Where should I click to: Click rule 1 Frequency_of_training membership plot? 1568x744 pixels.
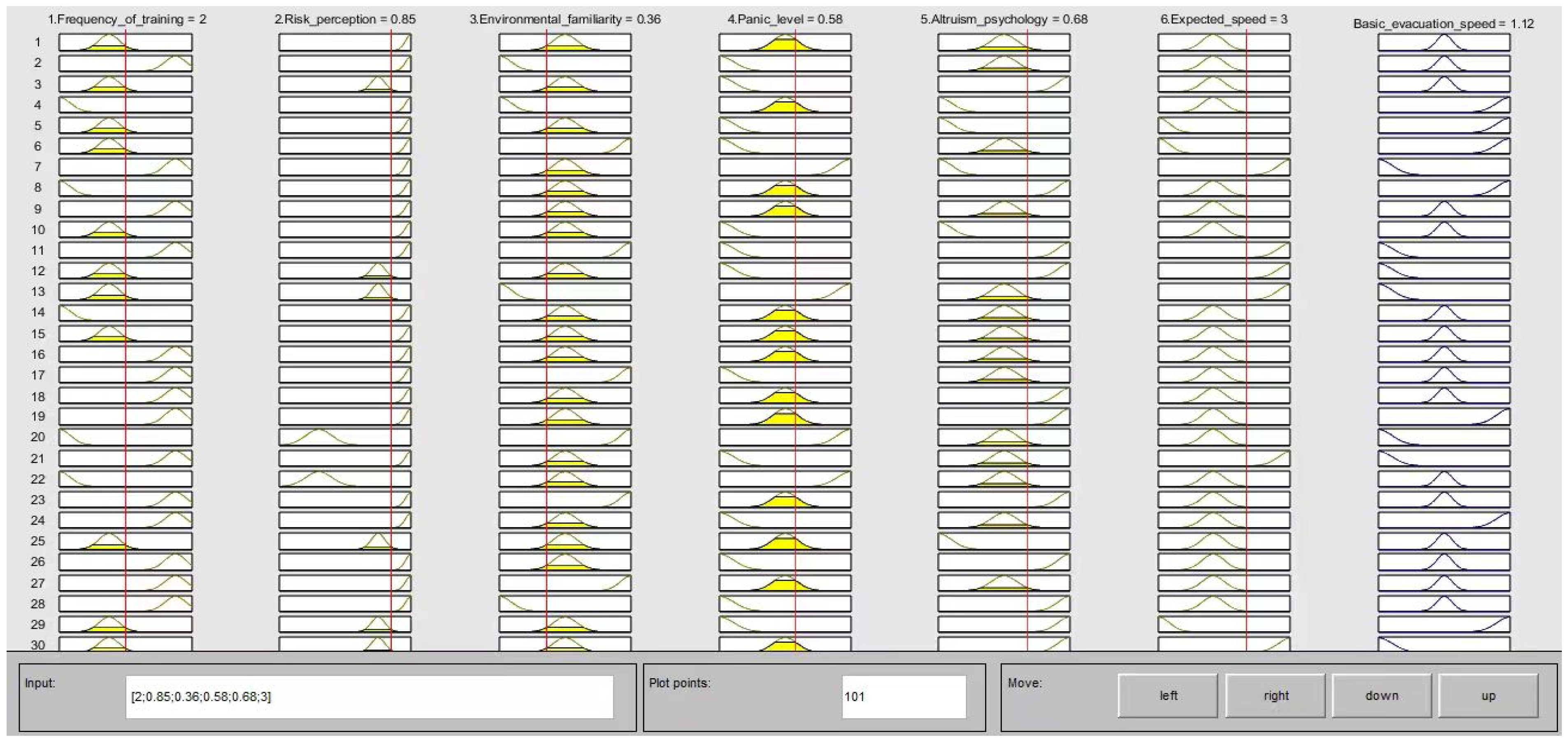click(x=125, y=42)
